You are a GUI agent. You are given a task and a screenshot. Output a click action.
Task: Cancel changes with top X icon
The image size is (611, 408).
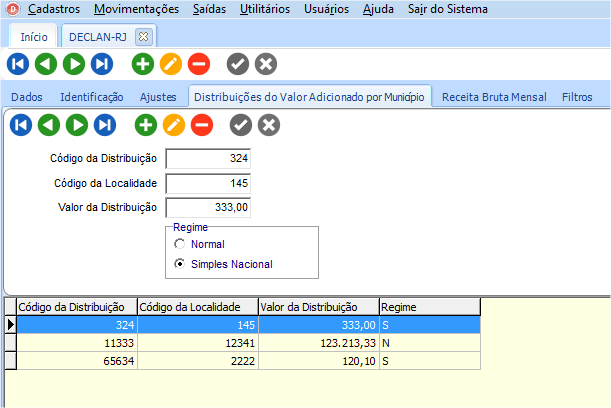(x=266, y=64)
